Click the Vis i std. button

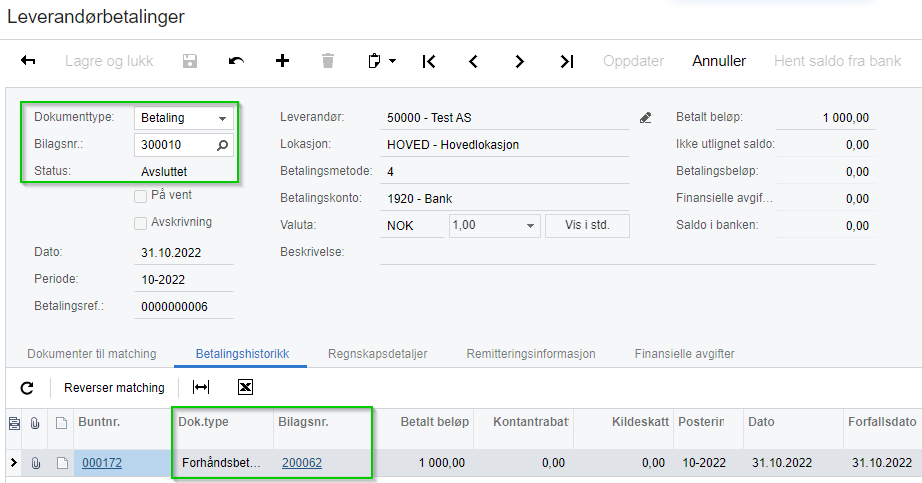point(587,225)
